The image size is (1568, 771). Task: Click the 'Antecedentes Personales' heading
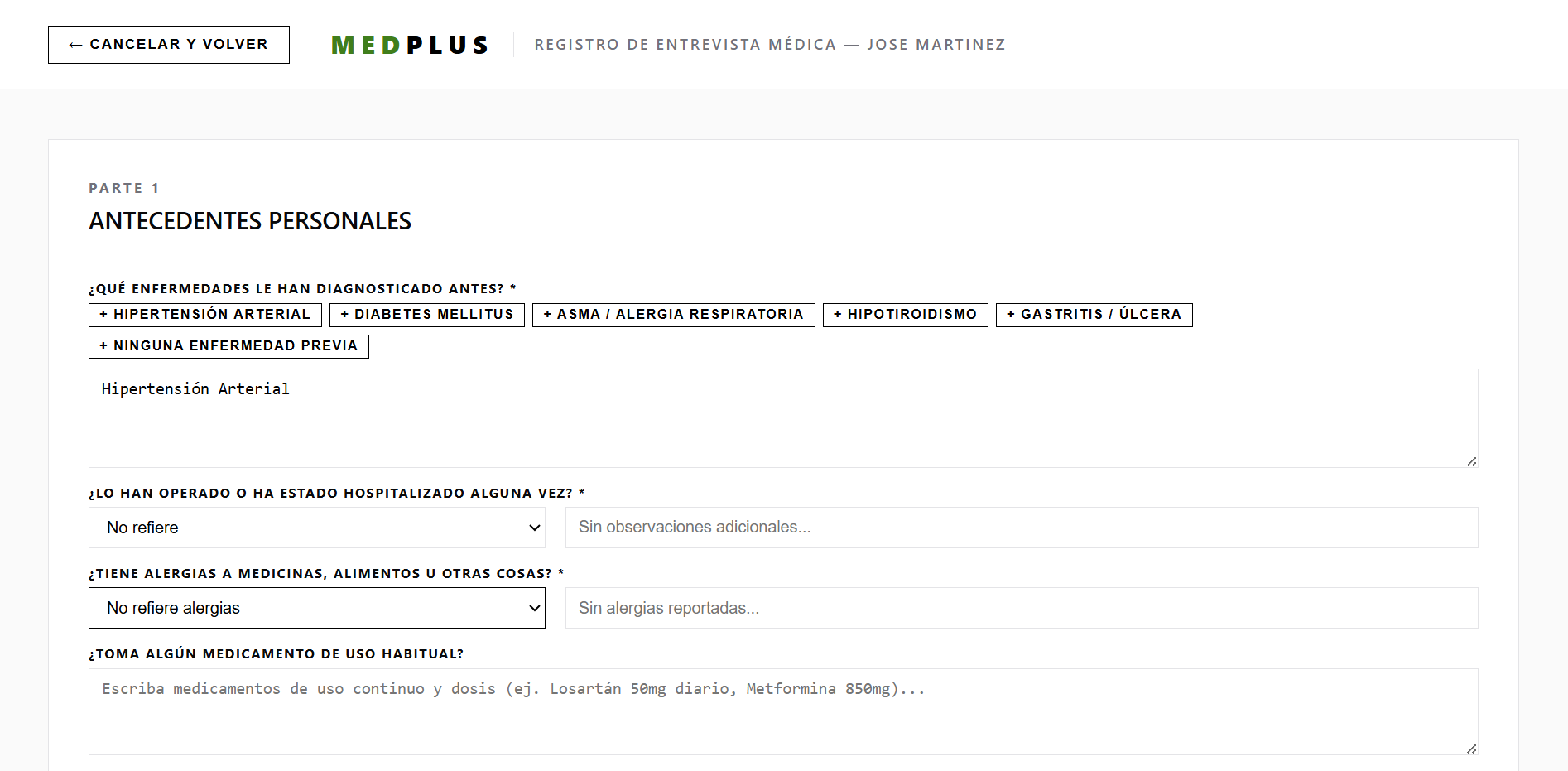click(250, 221)
